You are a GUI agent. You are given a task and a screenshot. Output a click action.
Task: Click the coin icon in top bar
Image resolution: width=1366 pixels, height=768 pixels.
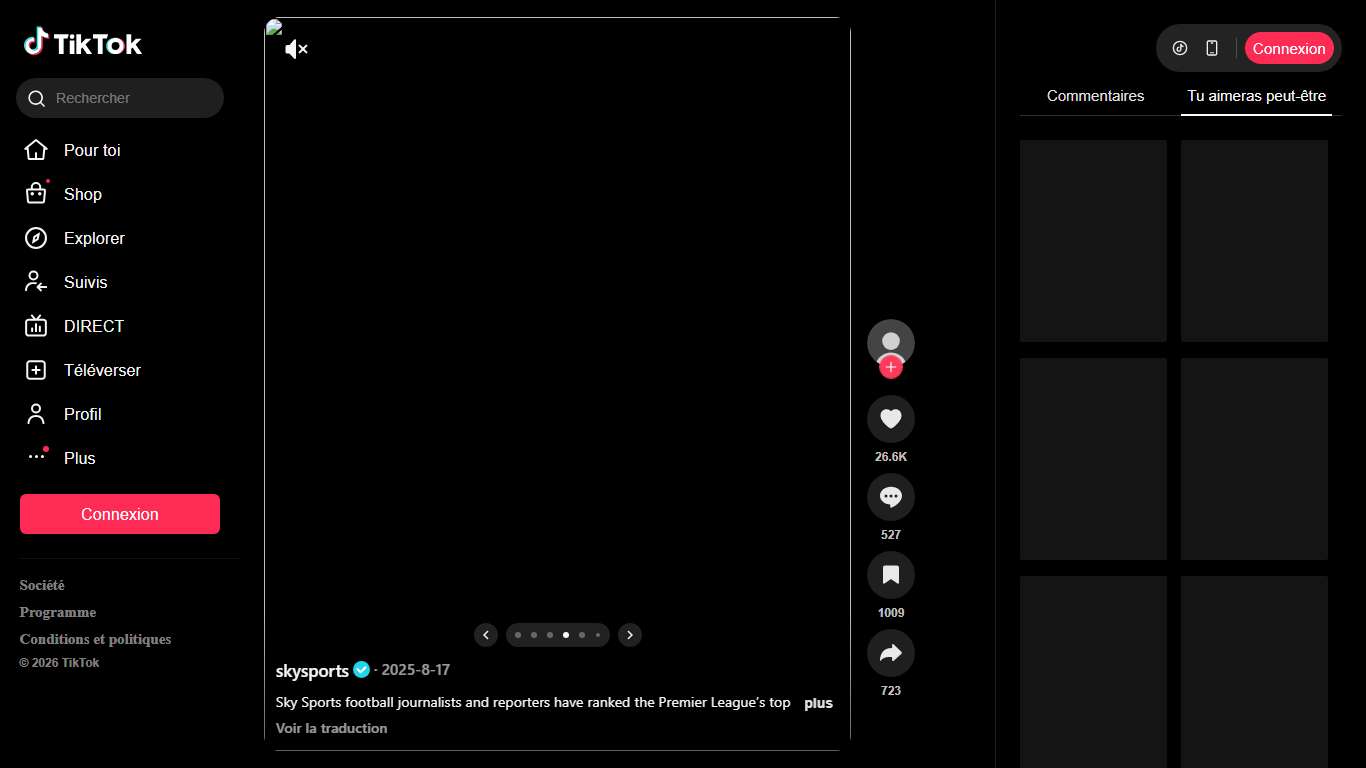click(x=1180, y=48)
